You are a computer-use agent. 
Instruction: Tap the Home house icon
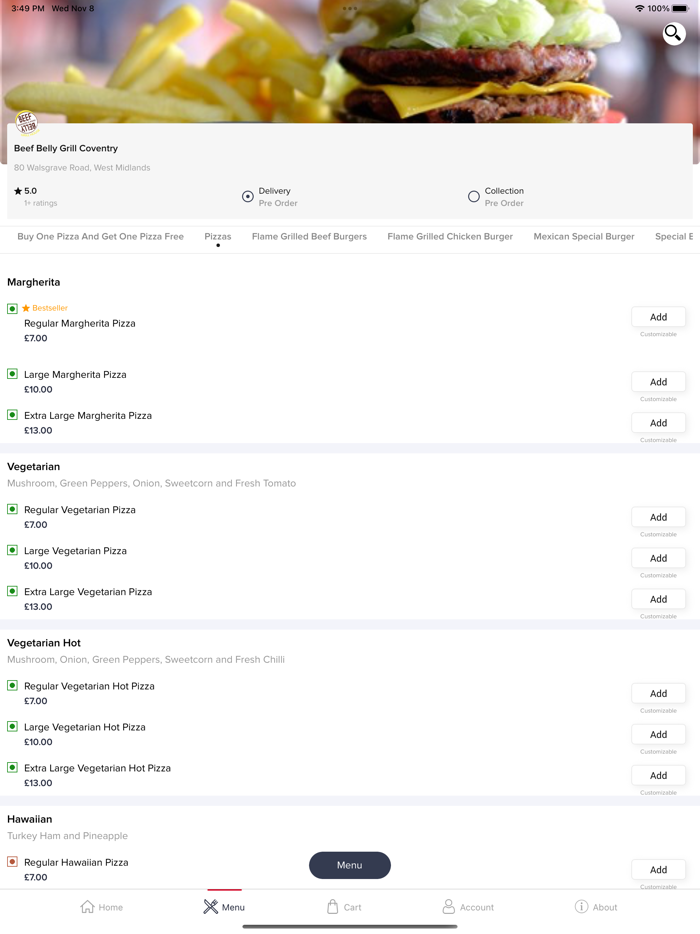88,907
